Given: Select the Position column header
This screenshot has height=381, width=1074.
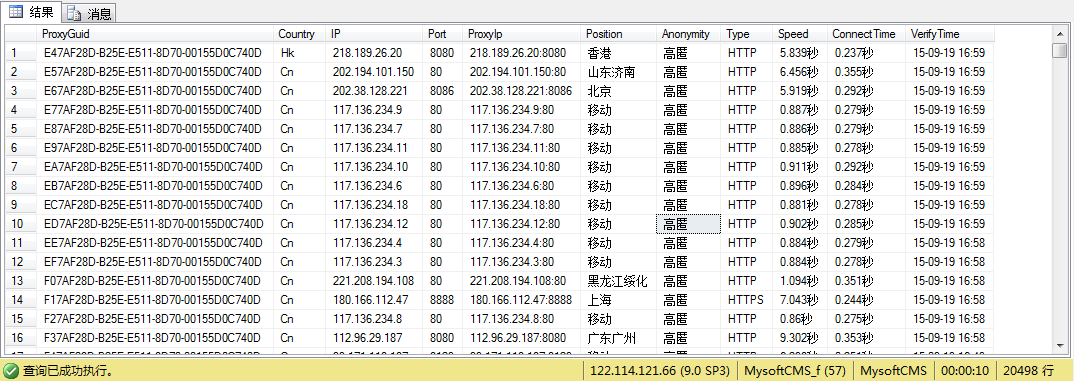Looking at the screenshot, I should (x=619, y=34).
